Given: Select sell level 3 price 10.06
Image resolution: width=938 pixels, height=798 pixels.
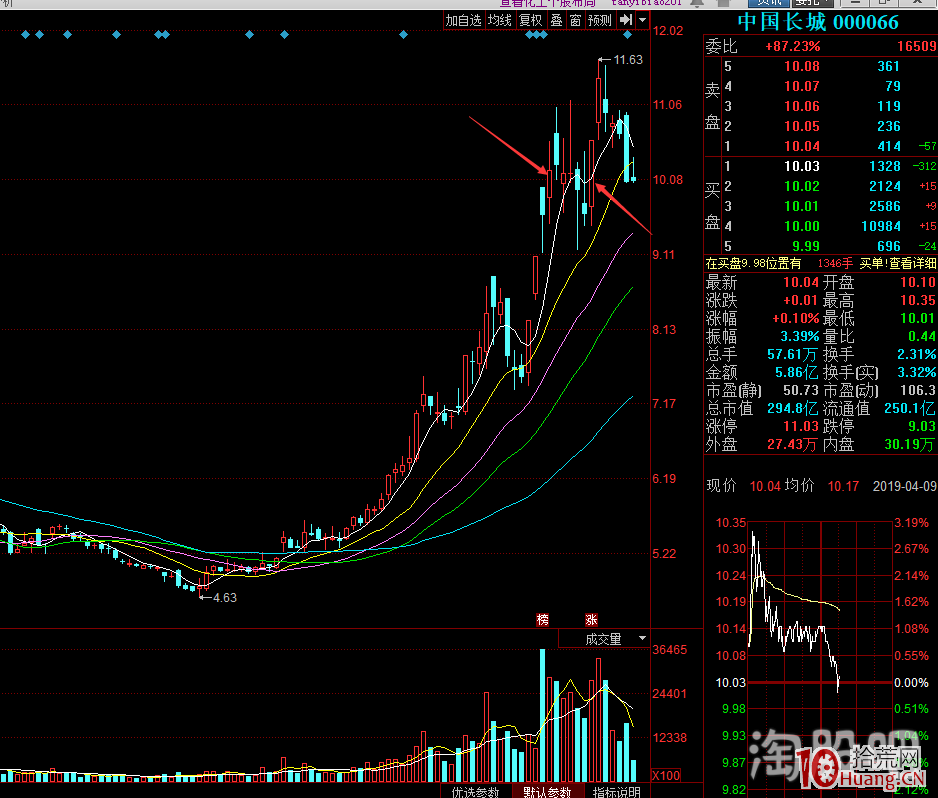Looking at the screenshot, I should [x=802, y=106].
